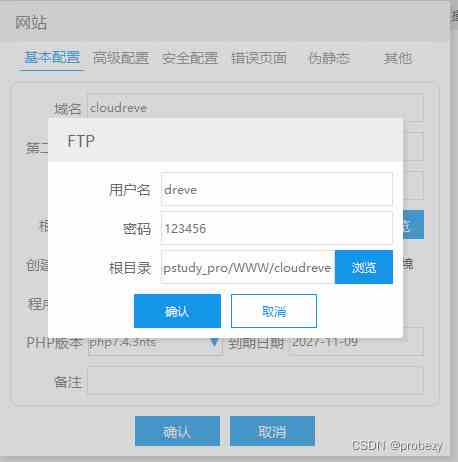Select the 到期日期 date field

pyautogui.click(x=356, y=342)
